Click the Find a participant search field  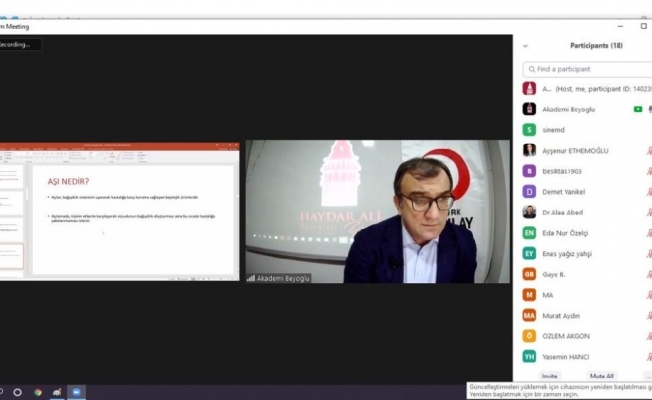tap(590, 69)
